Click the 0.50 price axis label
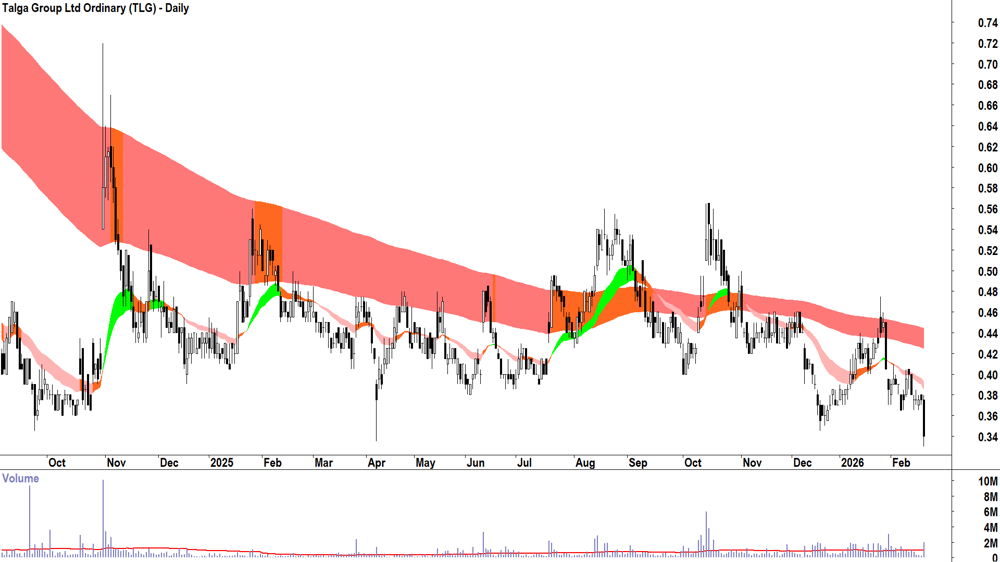This screenshot has height=562, width=1000. [x=988, y=272]
